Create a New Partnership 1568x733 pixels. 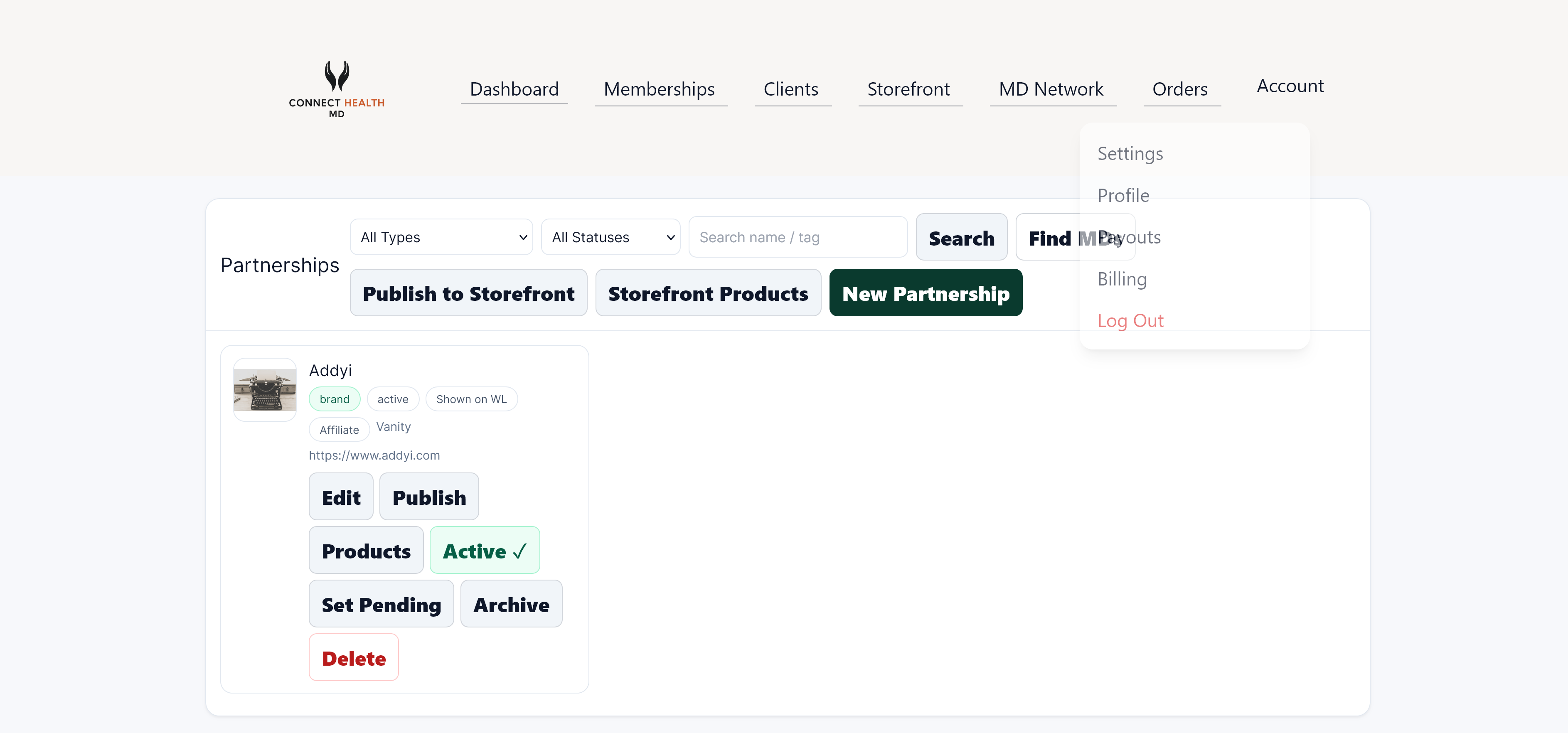tap(925, 293)
